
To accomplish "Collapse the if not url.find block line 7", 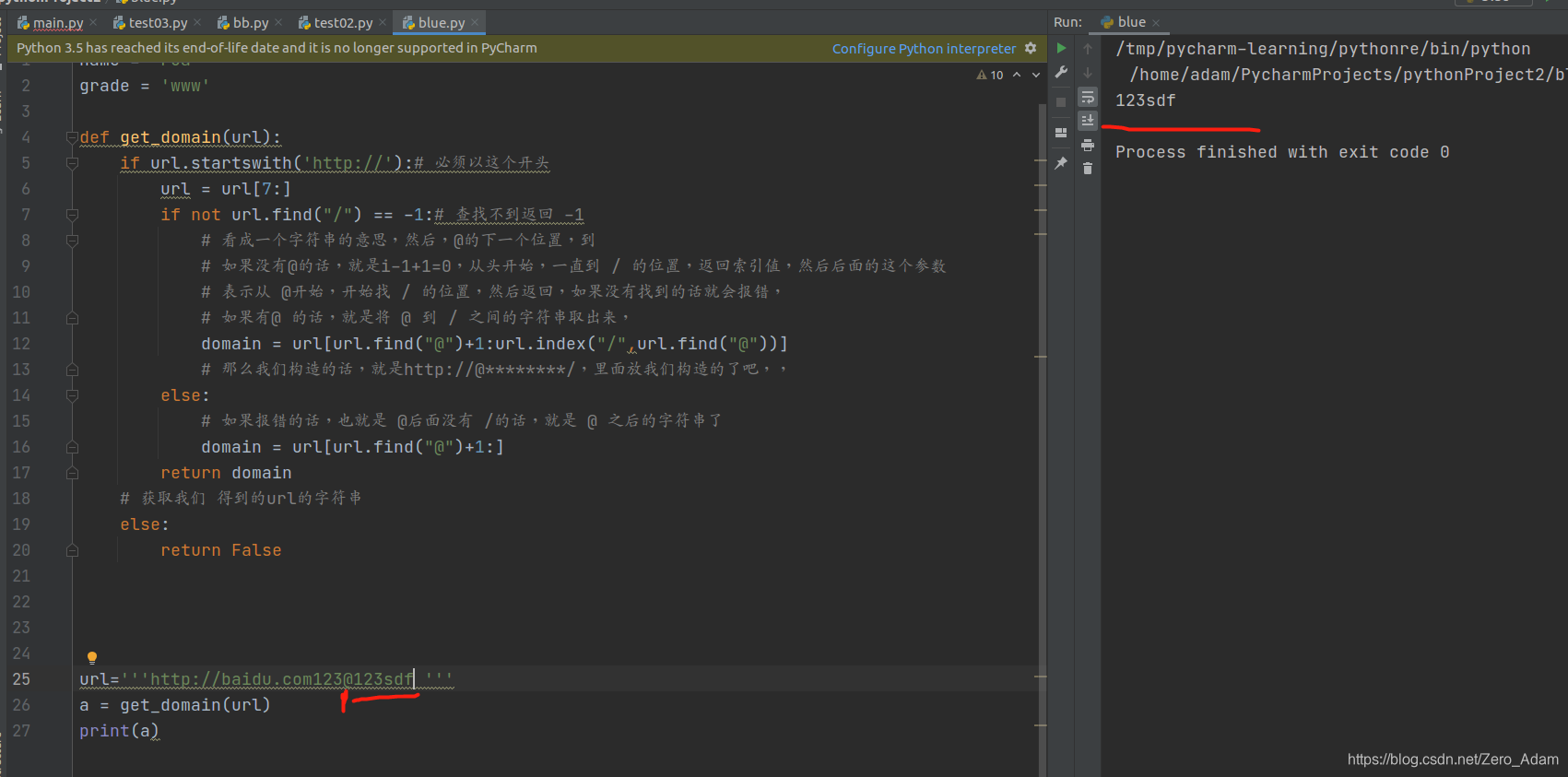I will click(x=72, y=215).
